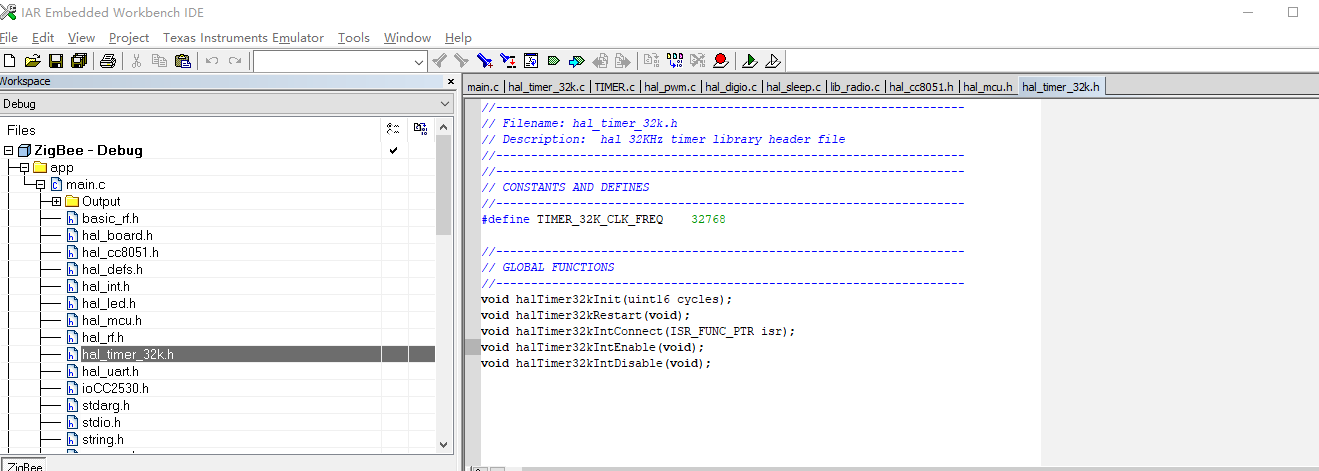Open the Window menu

[407, 38]
